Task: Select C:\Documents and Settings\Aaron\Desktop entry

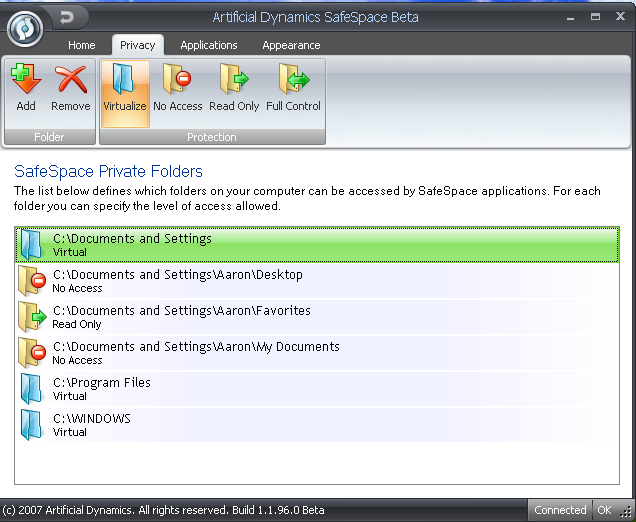Action: pos(317,281)
